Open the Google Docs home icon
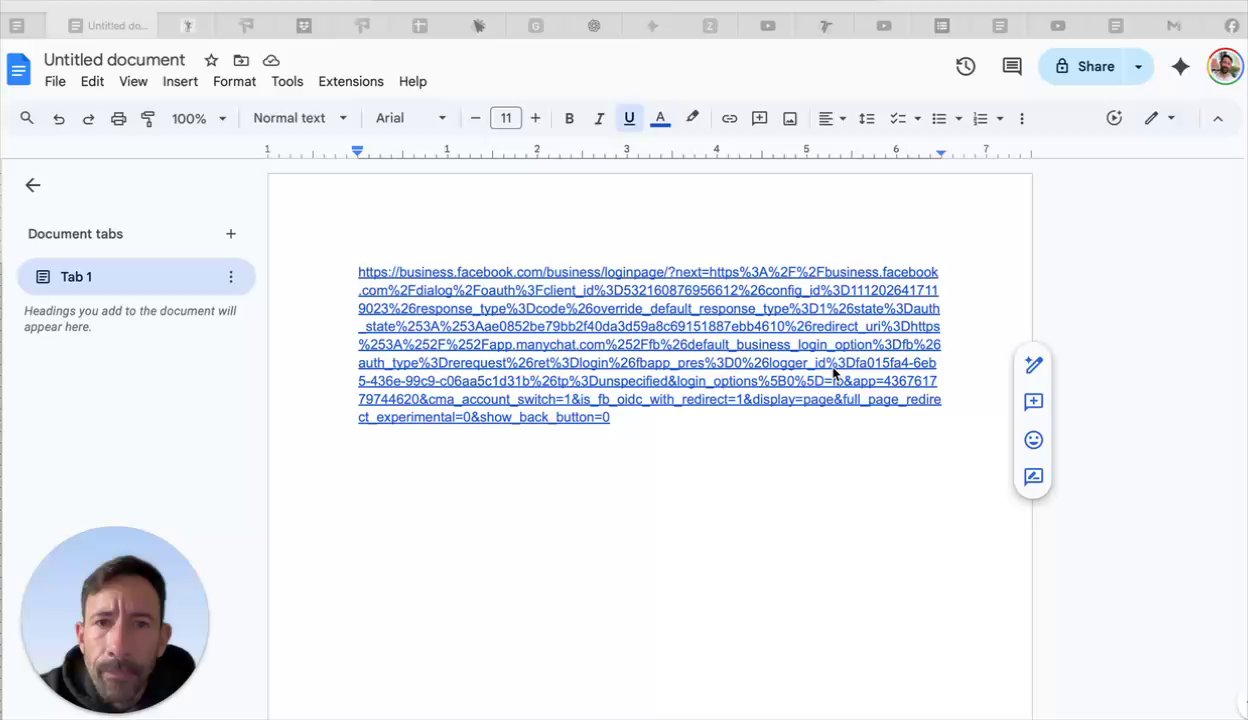This screenshot has width=1248, height=720. click(18, 69)
